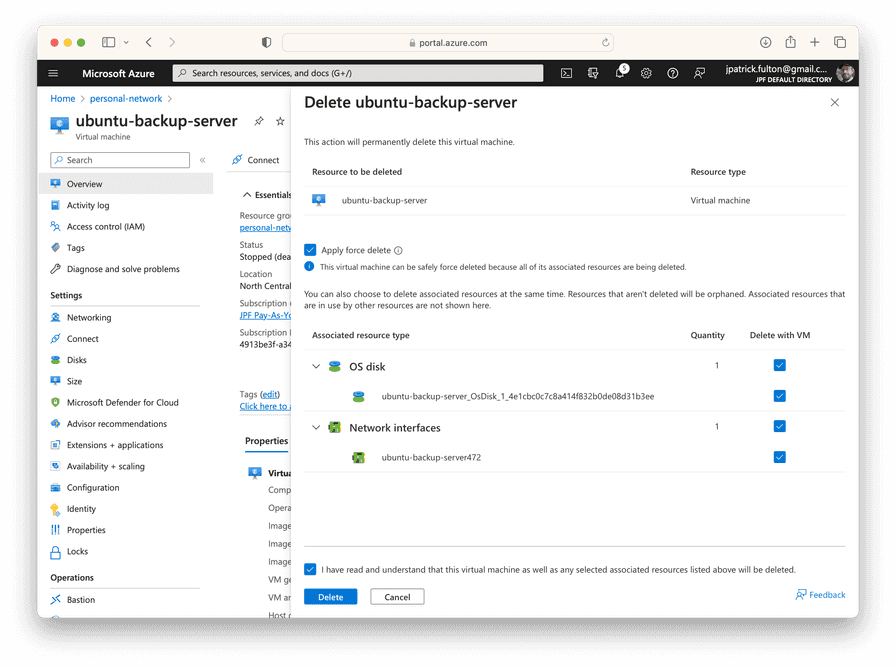Open the account avatar menu
This screenshot has width=896, height=667.
(x=845, y=73)
